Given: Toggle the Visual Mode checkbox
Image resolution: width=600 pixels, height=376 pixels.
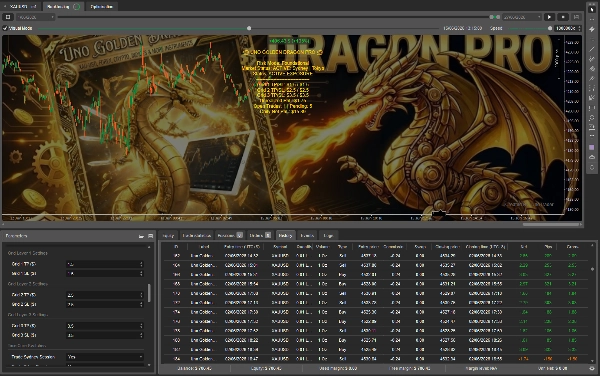Looking at the screenshot, I should [x=5, y=28].
